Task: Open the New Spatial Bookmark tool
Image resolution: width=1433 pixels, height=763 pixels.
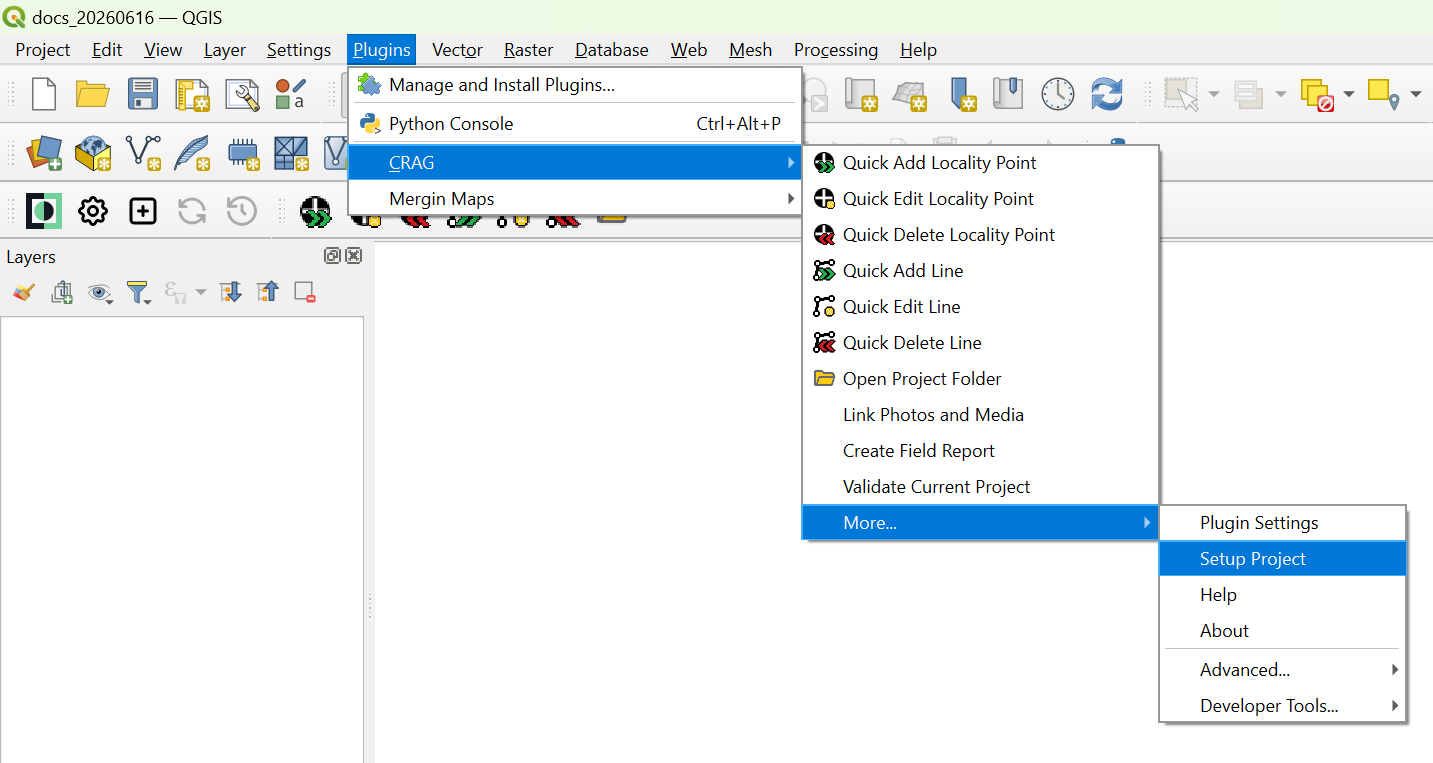Action: coord(963,94)
